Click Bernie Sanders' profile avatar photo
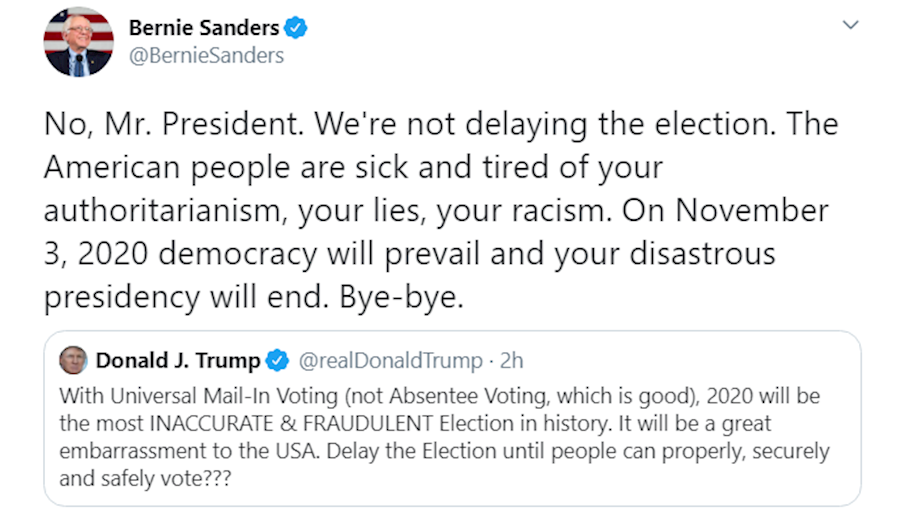The width and height of the screenshot is (900, 520). point(78,41)
